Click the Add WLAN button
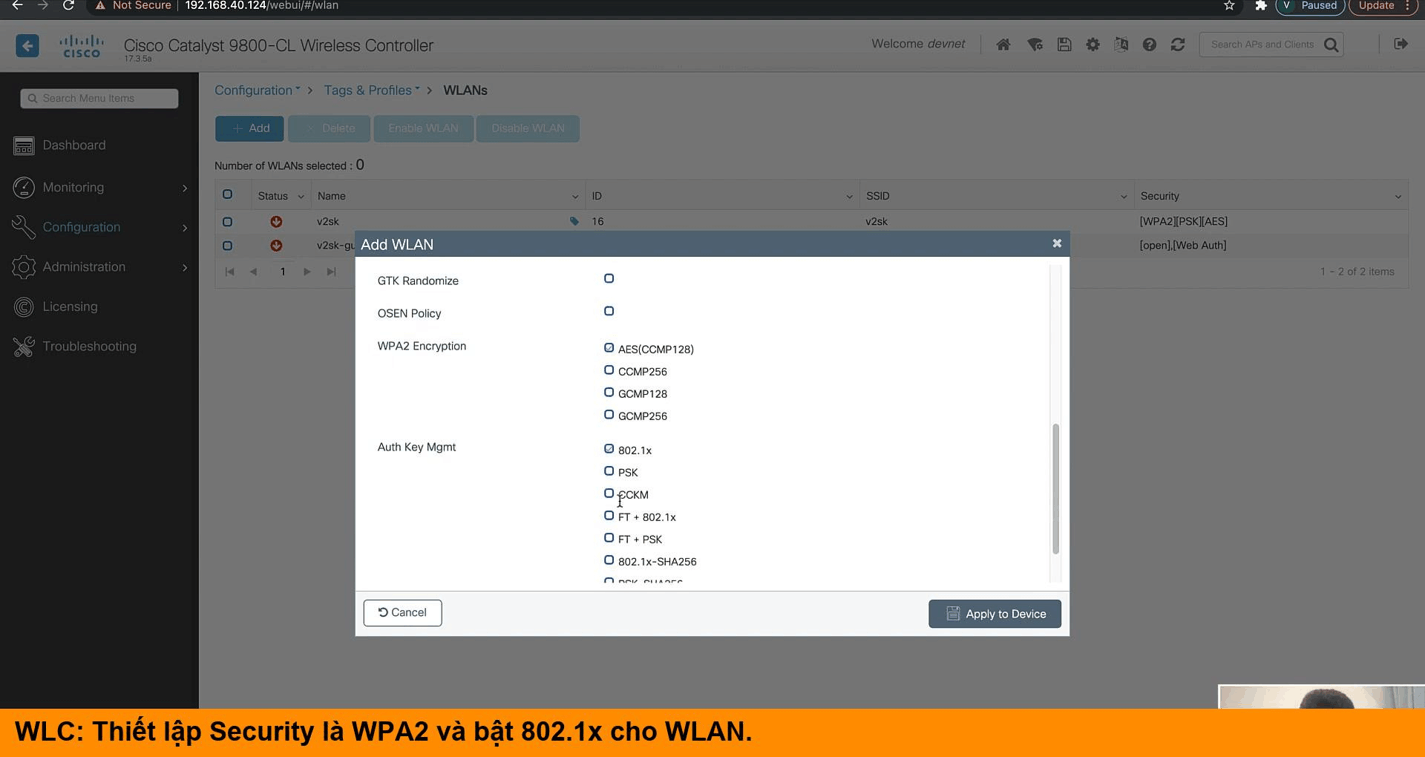 pyautogui.click(x=250, y=129)
